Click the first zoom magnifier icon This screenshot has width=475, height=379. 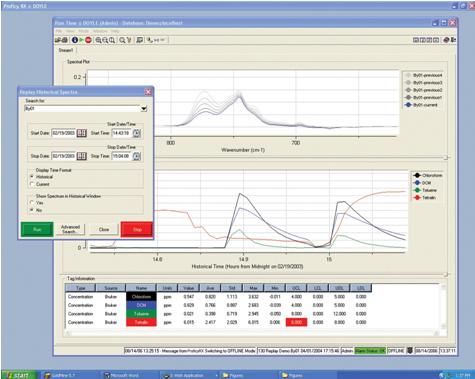pos(98,40)
